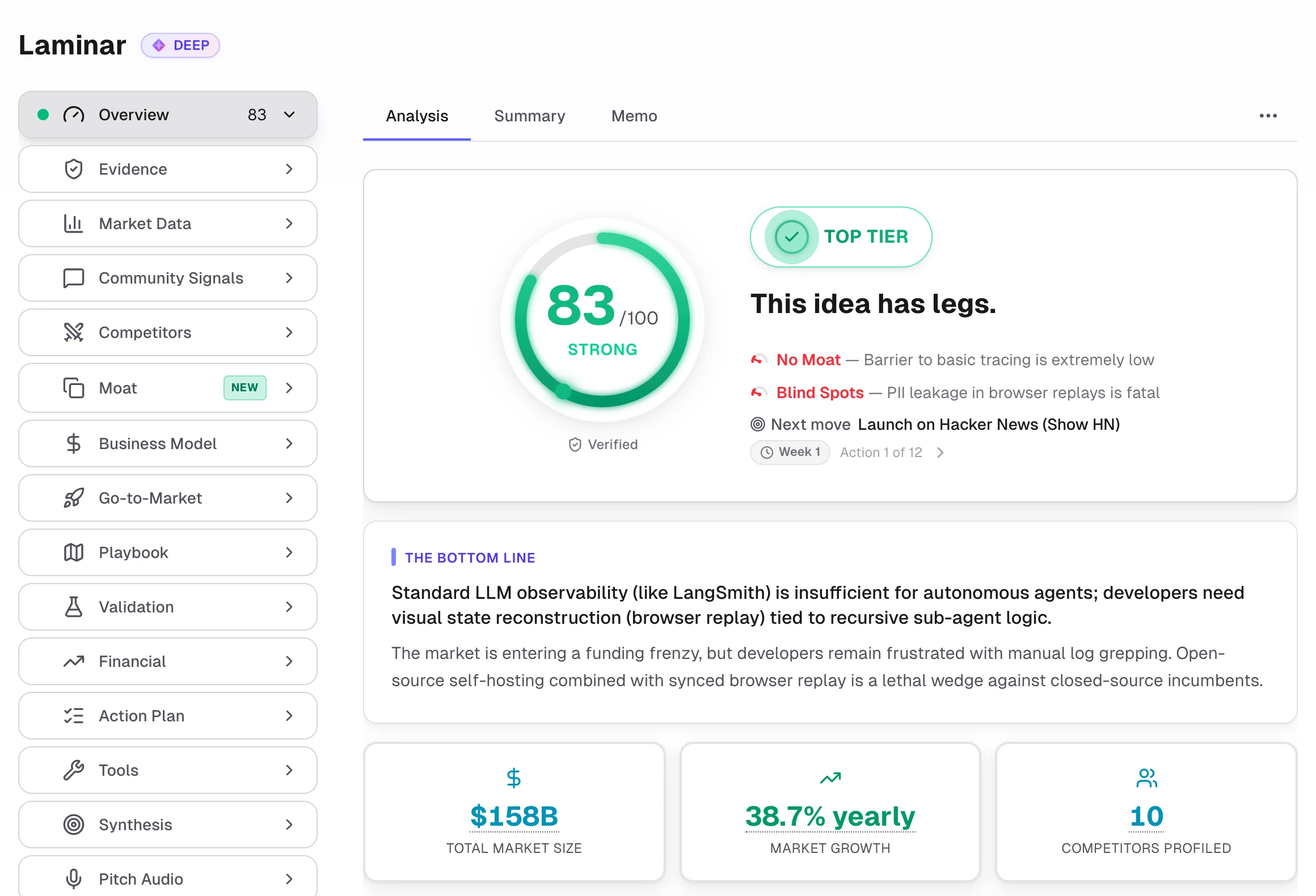
Task: Collapse the Overview section chevron
Action: coord(289,115)
